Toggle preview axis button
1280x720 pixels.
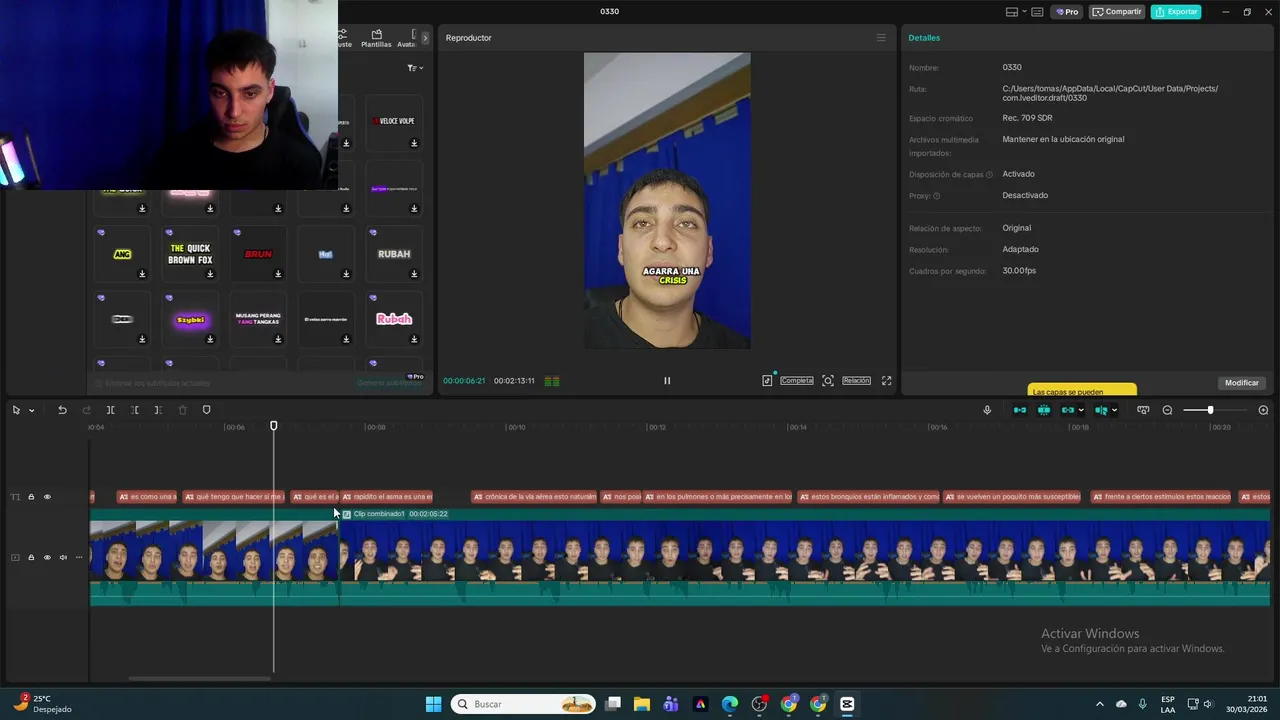(x=1101, y=410)
